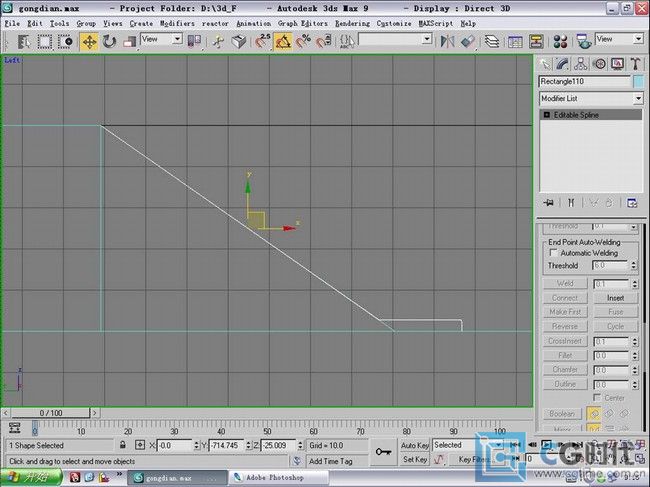Click the Use Pivot Point Center icon
The image size is (650, 487).
194,41
